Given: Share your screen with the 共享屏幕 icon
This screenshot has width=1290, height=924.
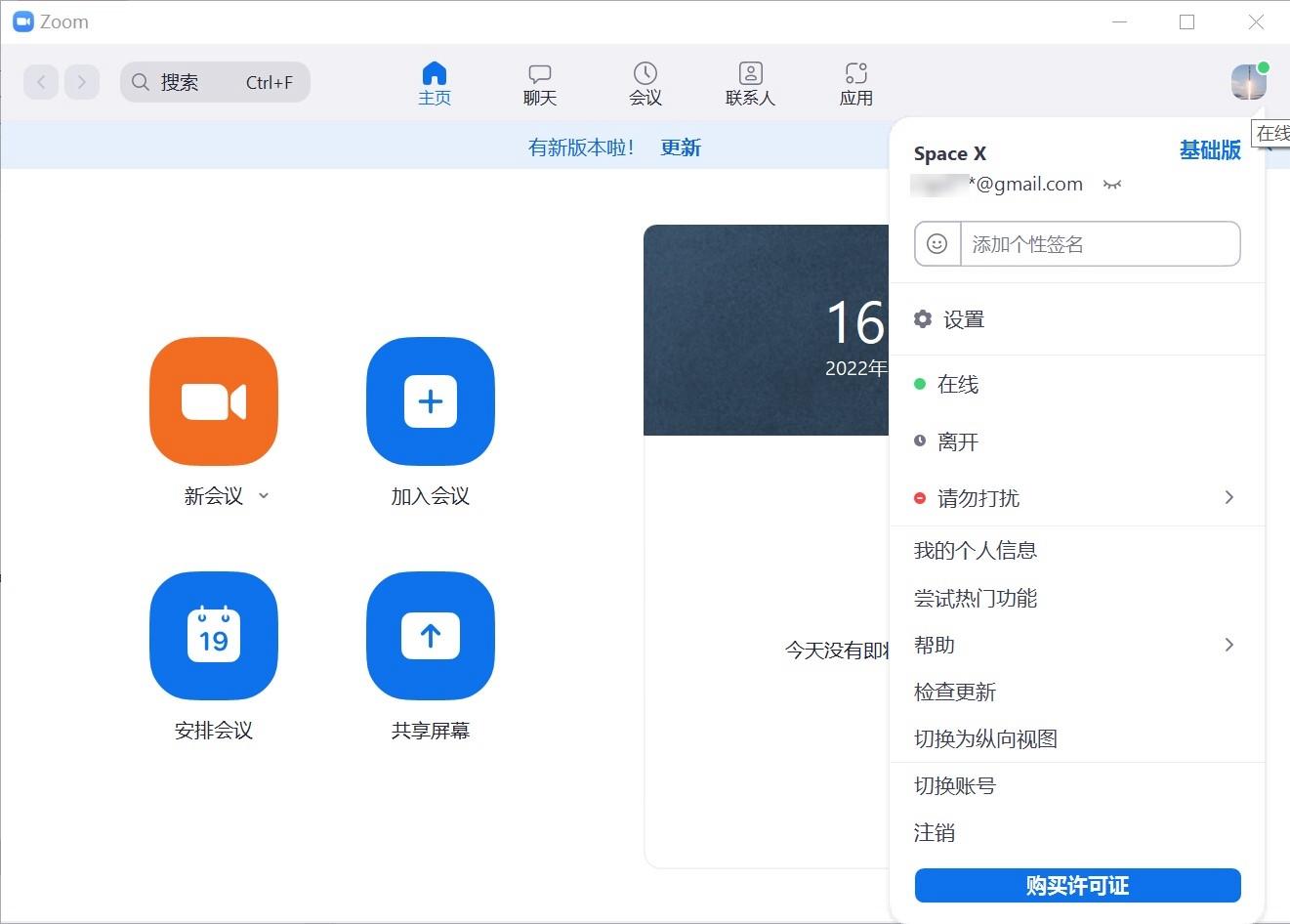Looking at the screenshot, I should [430, 636].
